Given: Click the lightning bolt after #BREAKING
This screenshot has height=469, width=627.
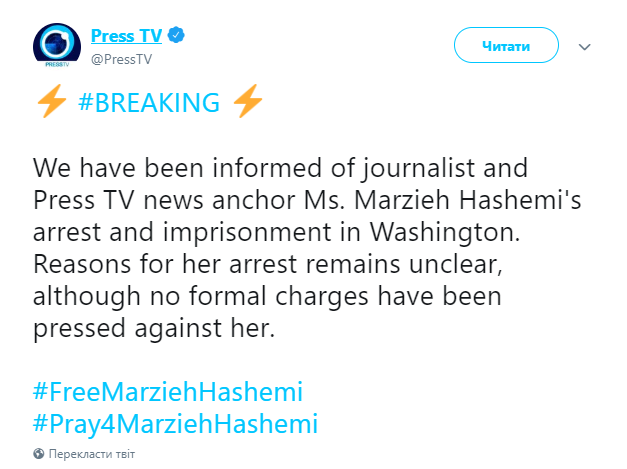Looking at the screenshot, I should click(x=248, y=103).
